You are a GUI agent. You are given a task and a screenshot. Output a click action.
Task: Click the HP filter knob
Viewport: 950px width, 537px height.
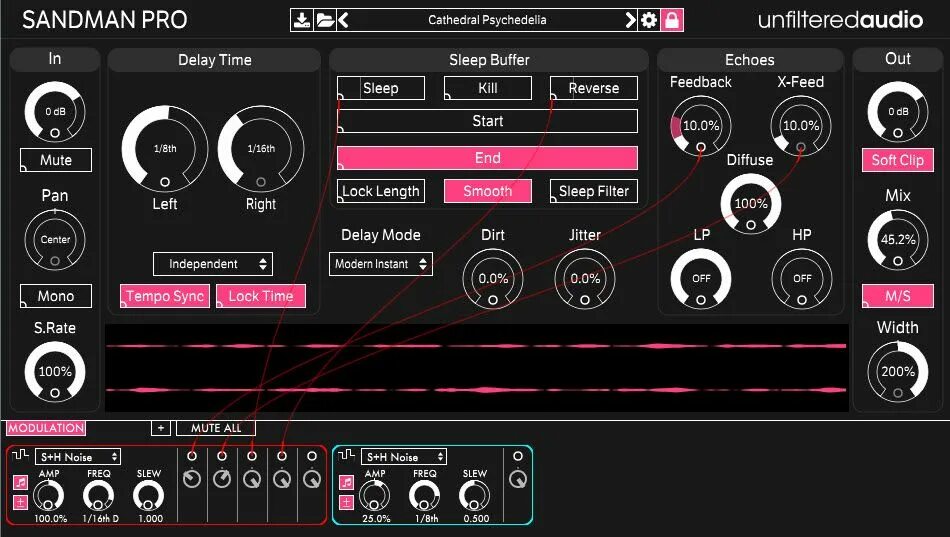coord(802,278)
